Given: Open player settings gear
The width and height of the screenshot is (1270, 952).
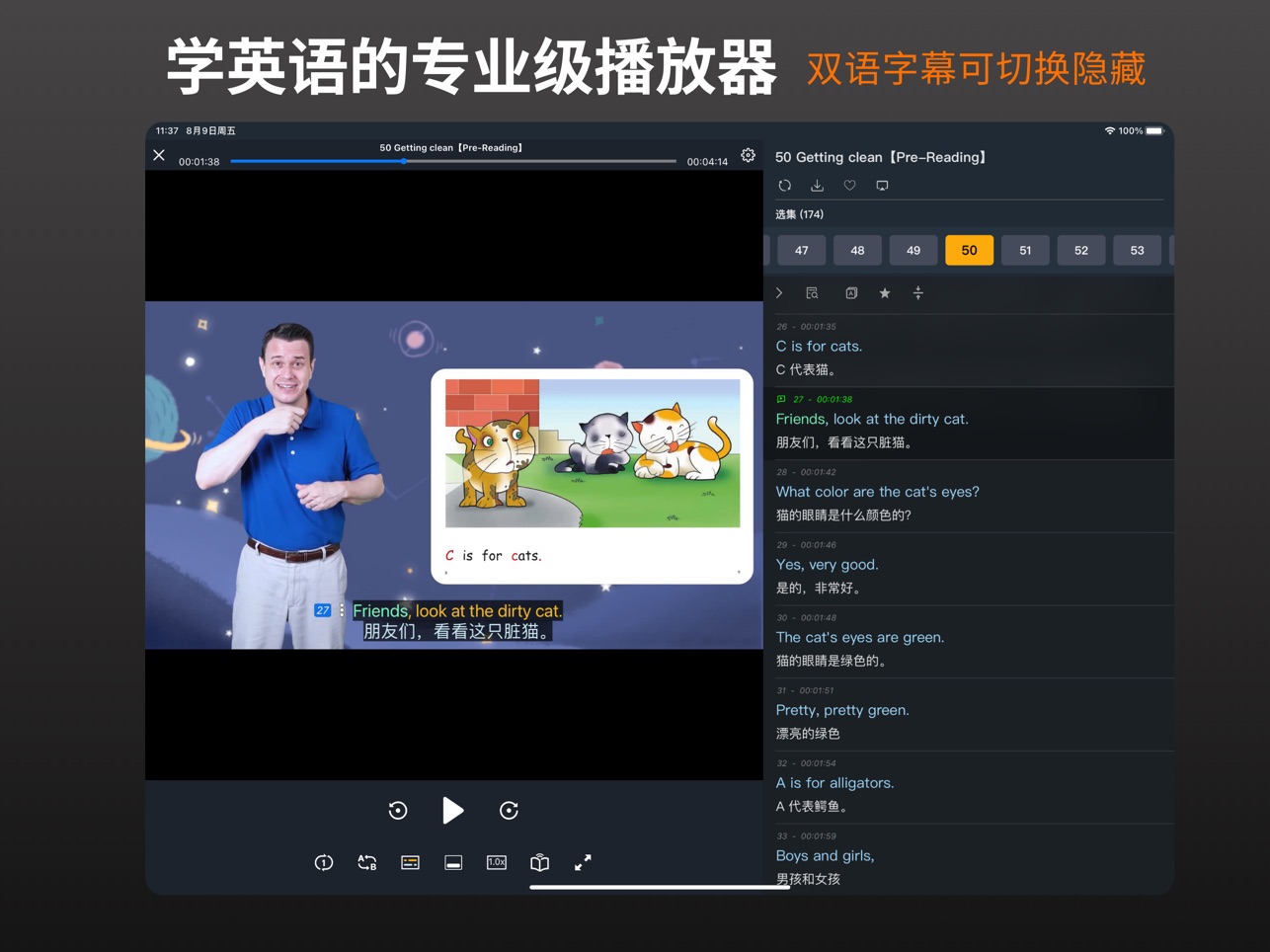Looking at the screenshot, I should pyautogui.click(x=749, y=155).
